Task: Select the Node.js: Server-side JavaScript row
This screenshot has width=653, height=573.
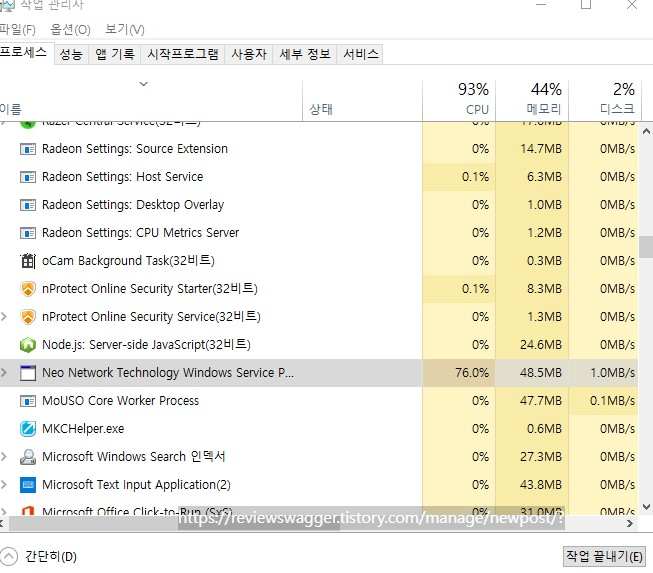Action: click(x=319, y=345)
